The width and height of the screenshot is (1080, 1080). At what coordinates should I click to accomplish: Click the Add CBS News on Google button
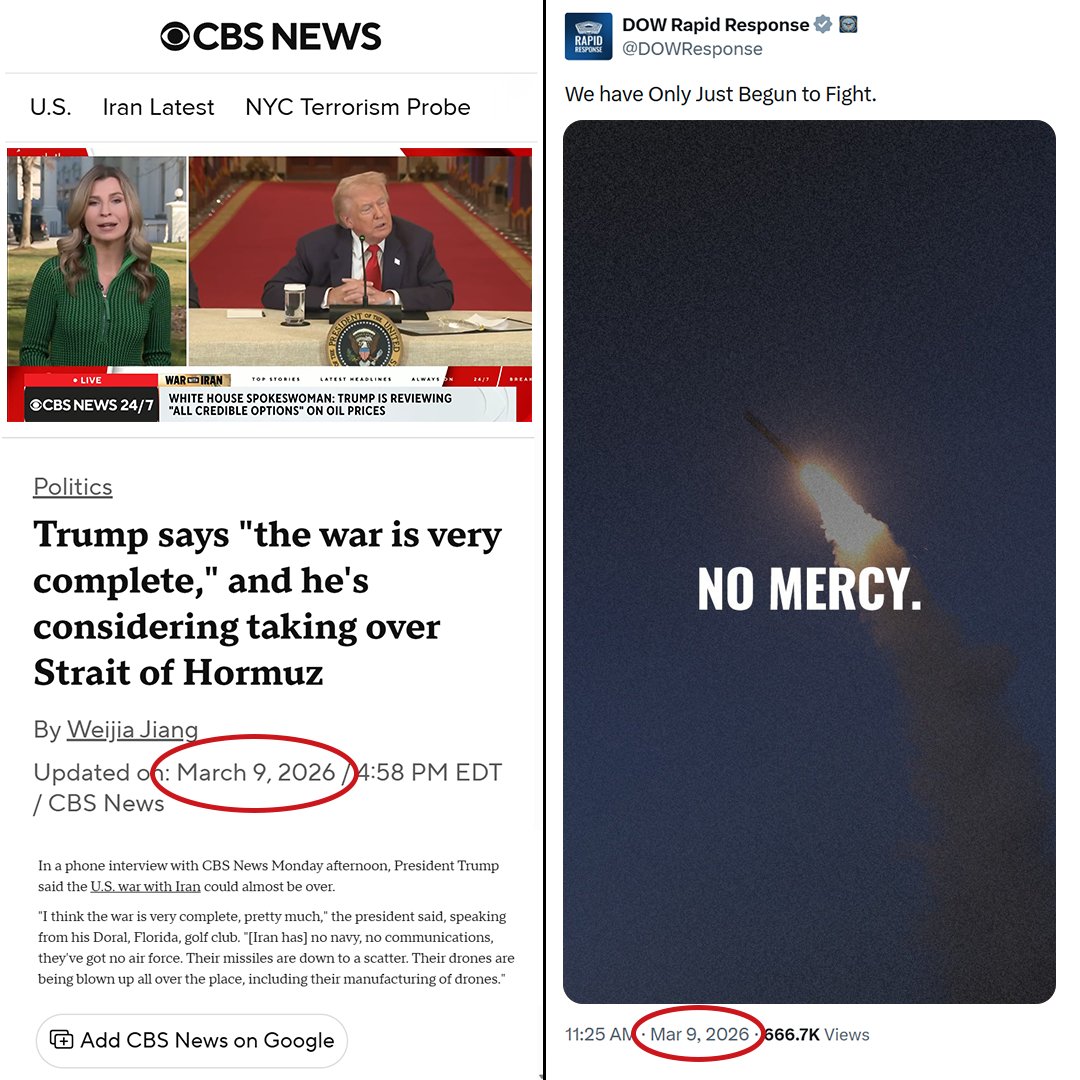tap(191, 1040)
